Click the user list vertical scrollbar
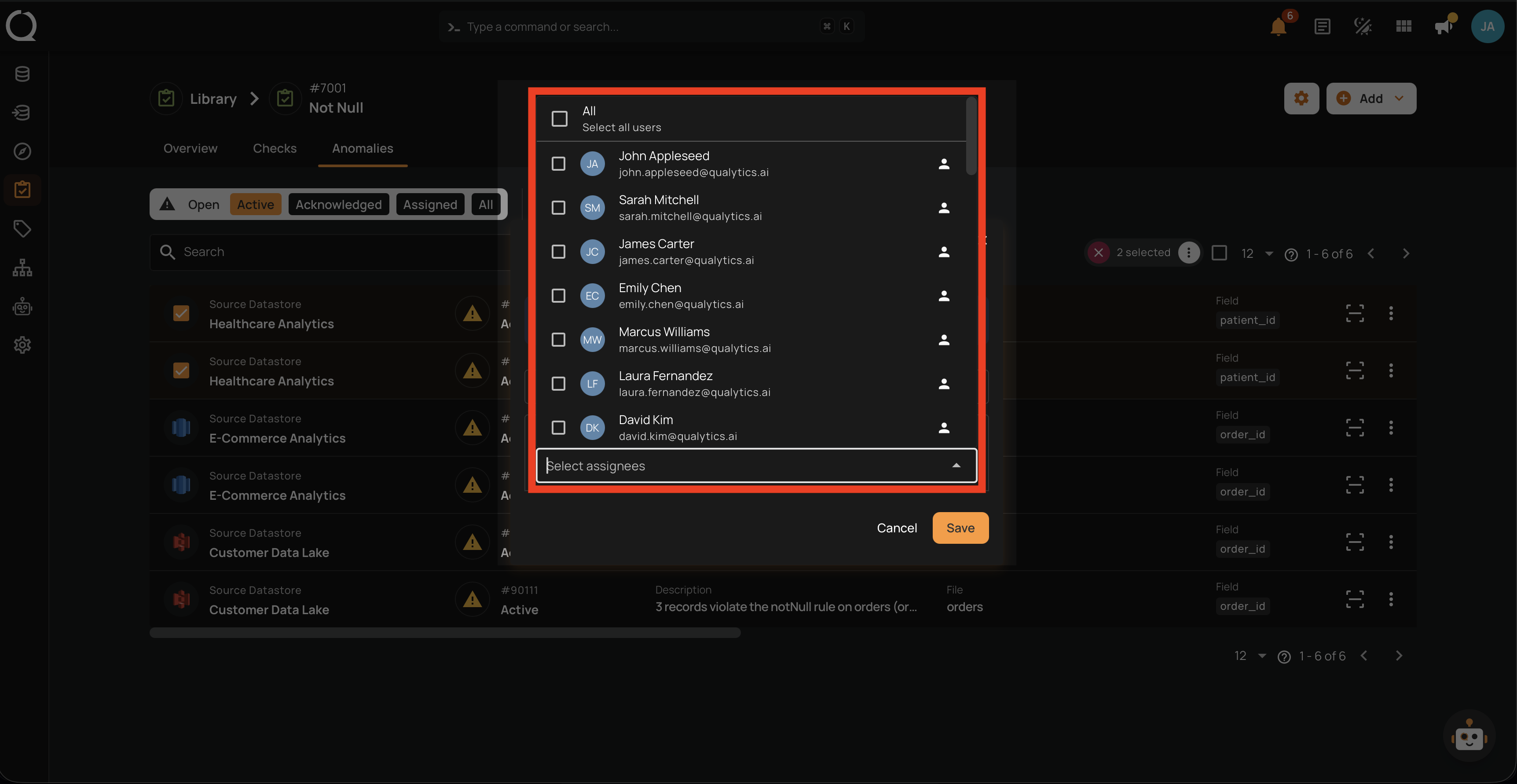Screen dimensions: 1517x784 [x=971, y=137]
